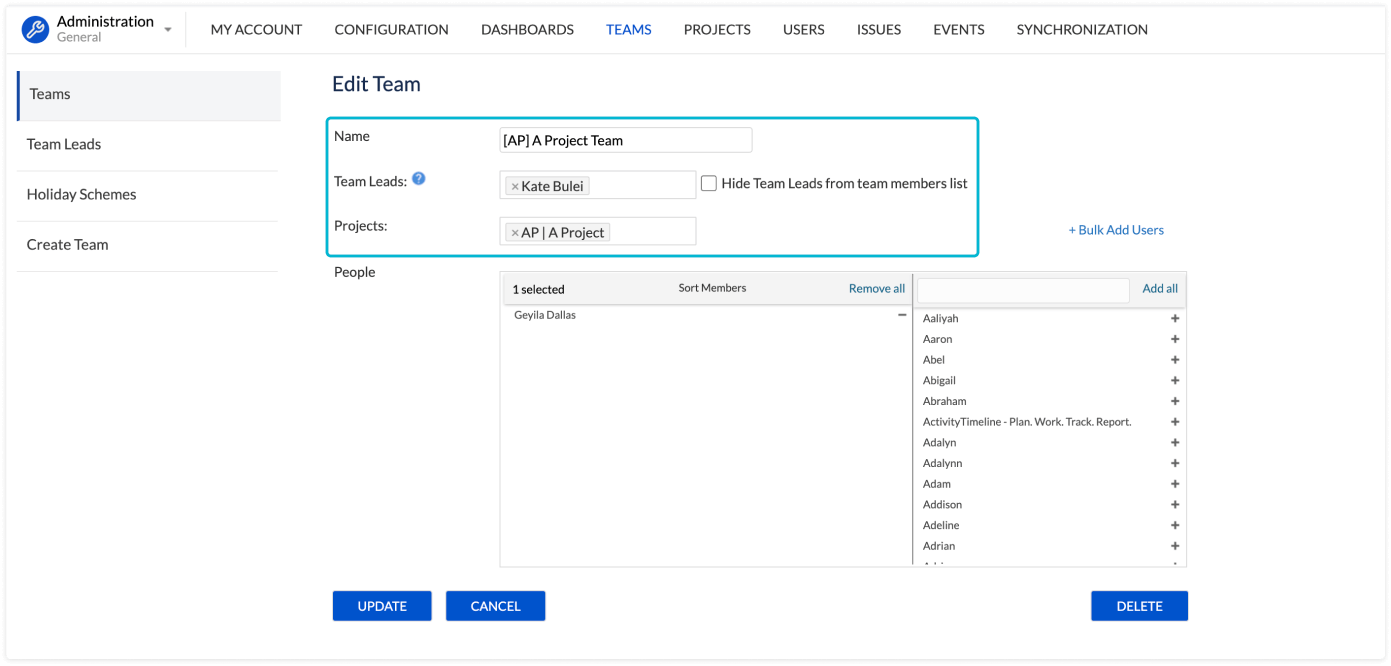This screenshot has width=1391, height=666.
Task: Add Adeline using plus icon
Action: (1175, 526)
